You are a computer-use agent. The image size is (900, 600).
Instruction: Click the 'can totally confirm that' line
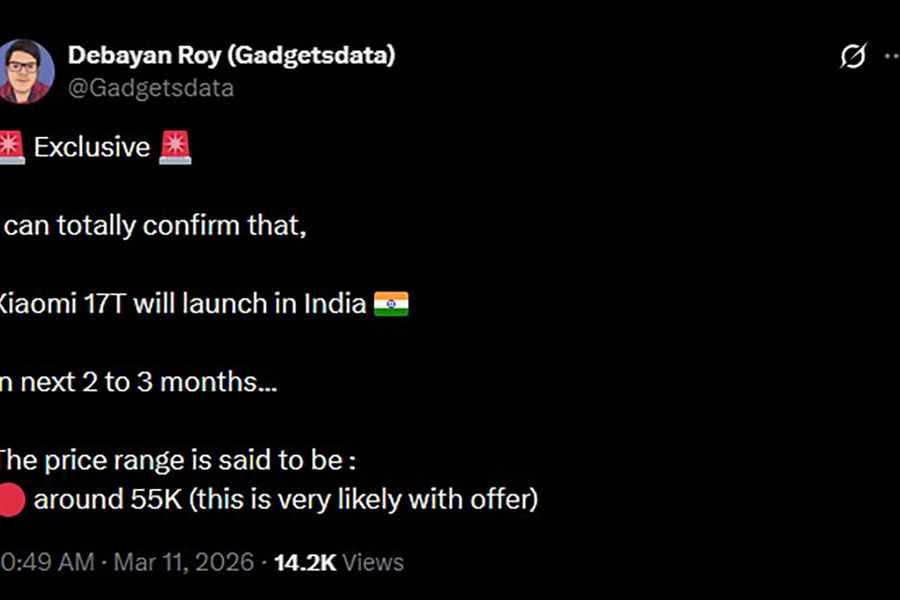pyautogui.click(x=155, y=225)
